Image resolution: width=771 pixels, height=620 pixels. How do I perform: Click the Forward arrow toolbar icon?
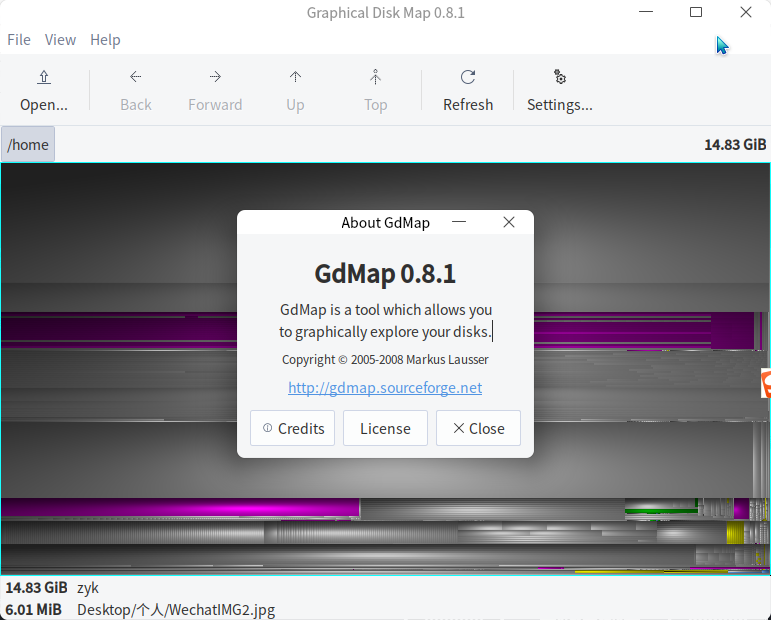tap(215, 77)
